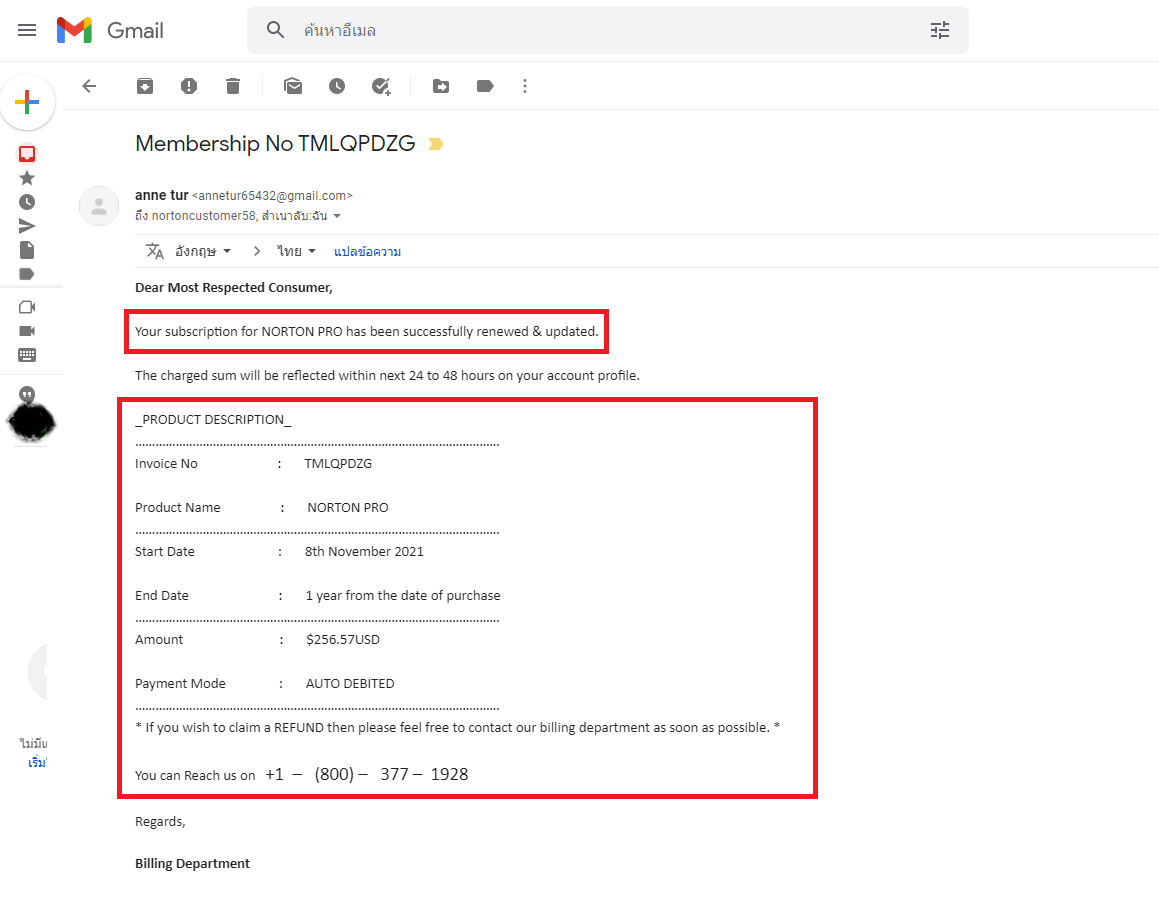Start a new meeting icon

[27, 307]
